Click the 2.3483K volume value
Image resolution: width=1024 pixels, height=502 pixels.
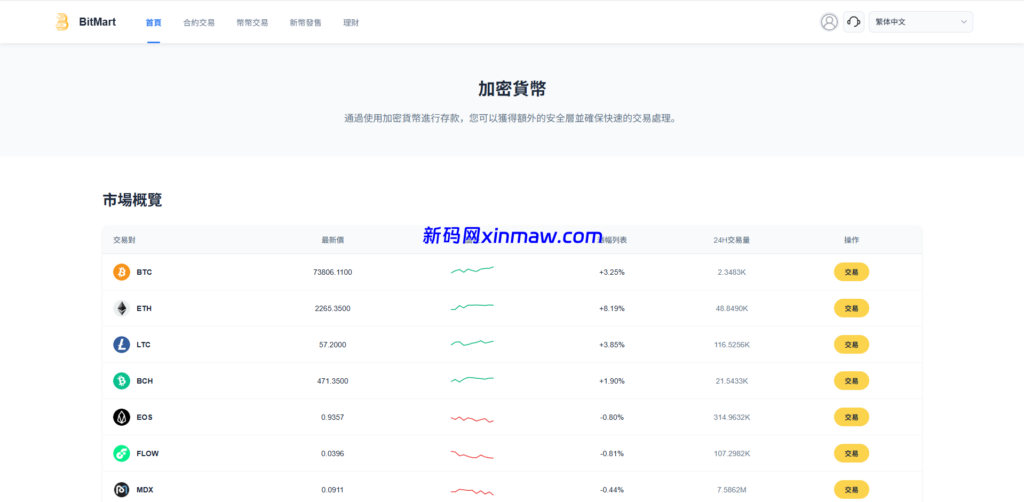pyautogui.click(x=731, y=272)
